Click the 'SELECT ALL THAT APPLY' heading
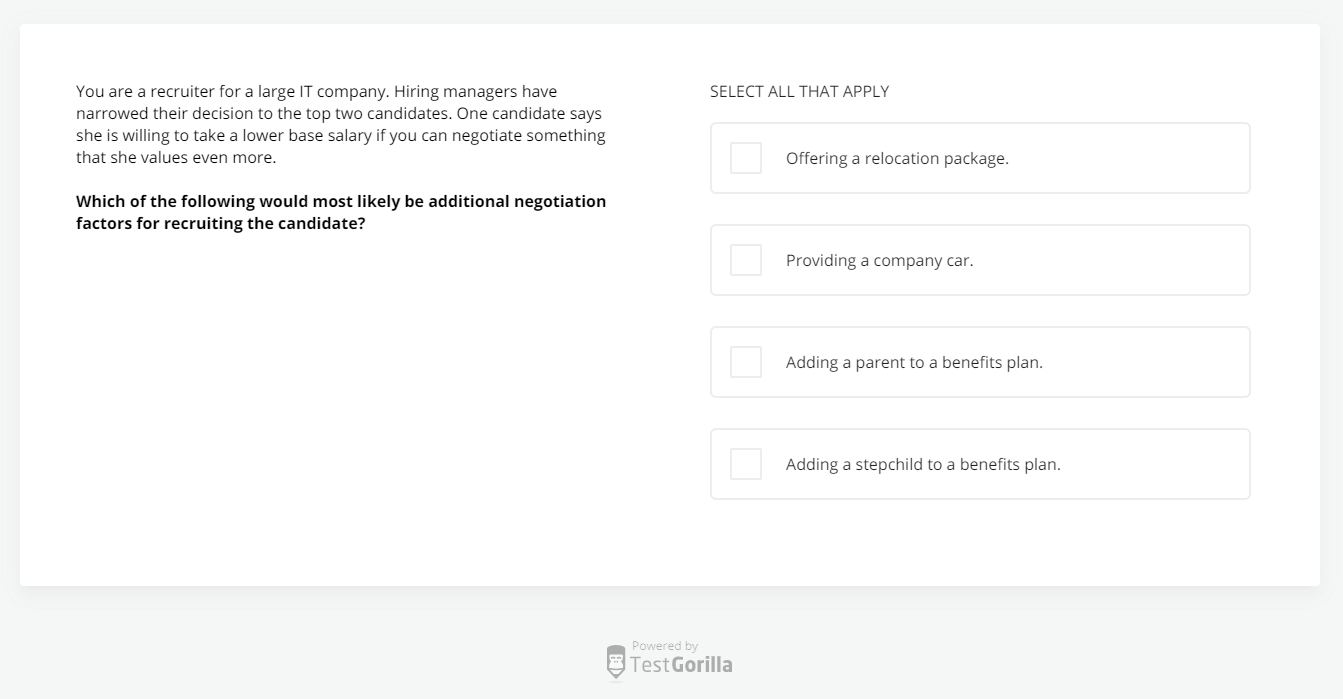The height and width of the screenshot is (699, 1343). 799,92
